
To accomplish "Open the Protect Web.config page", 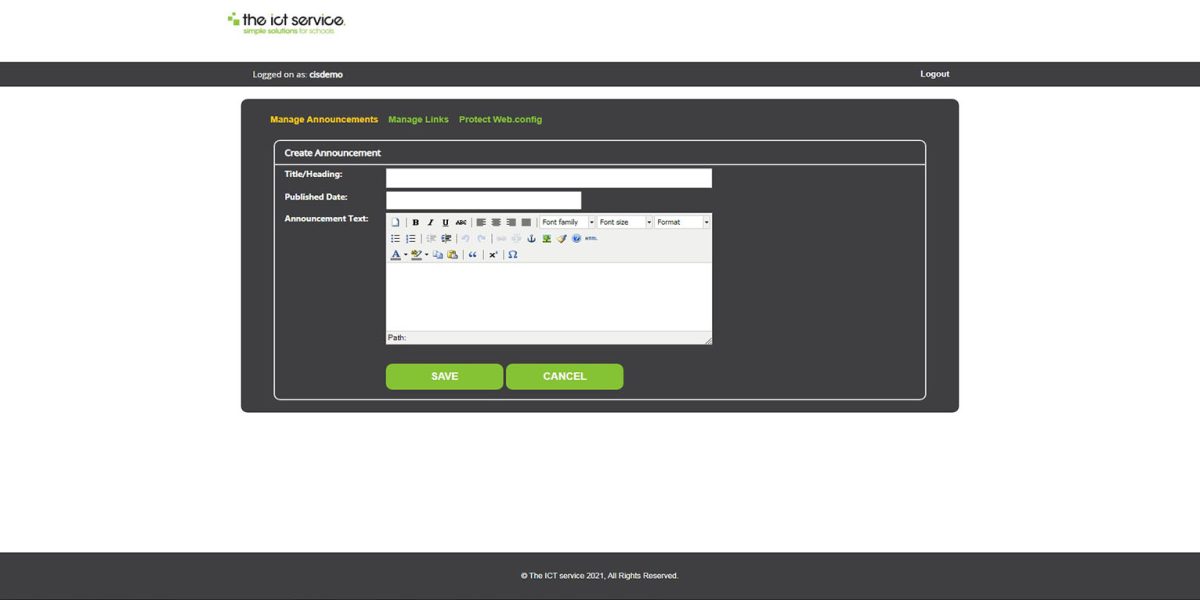I will [x=500, y=119].
